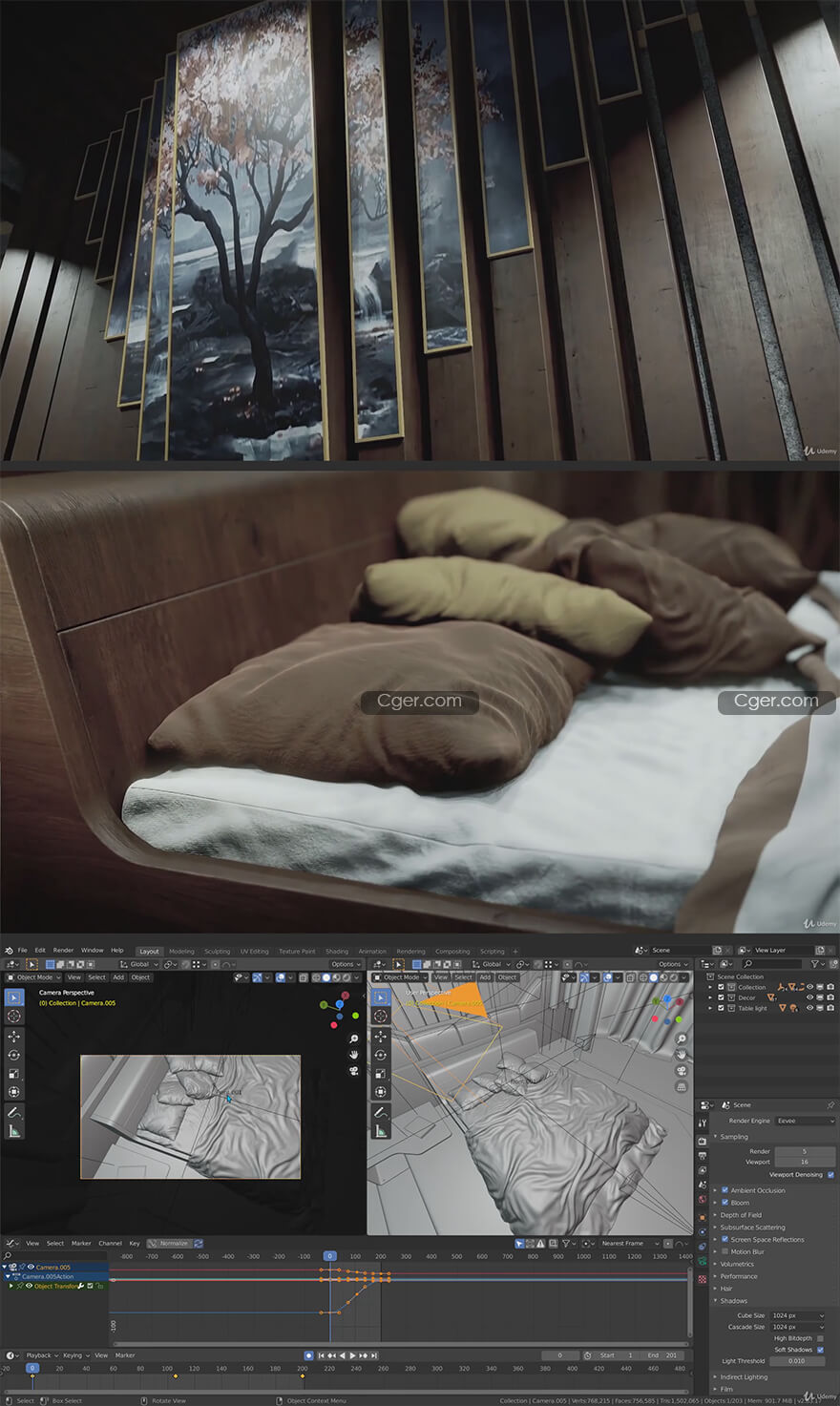Toggle Screen Space Reflections checkbox

[725, 1239]
